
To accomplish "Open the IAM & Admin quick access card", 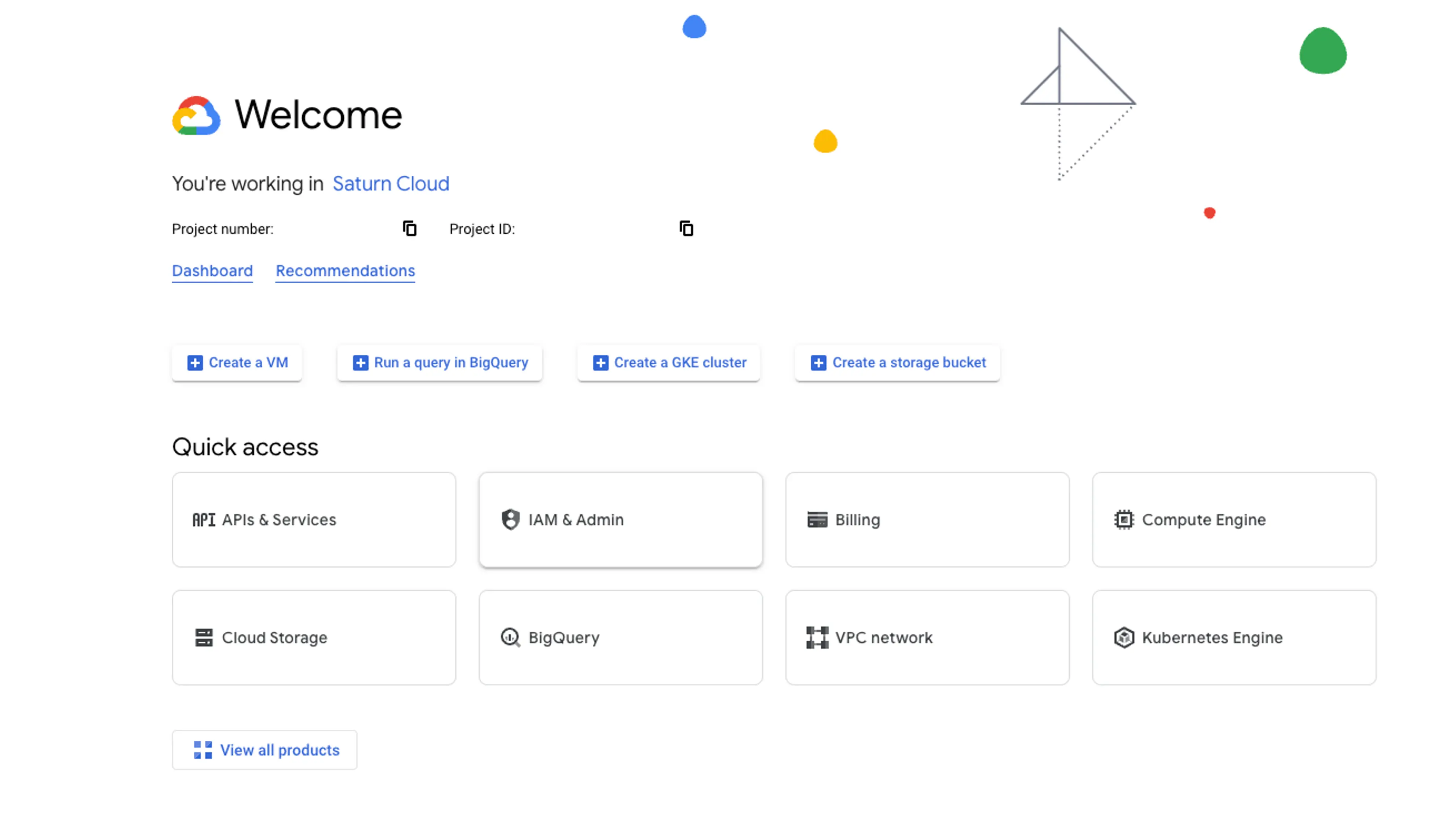I will tap(621, 519).
